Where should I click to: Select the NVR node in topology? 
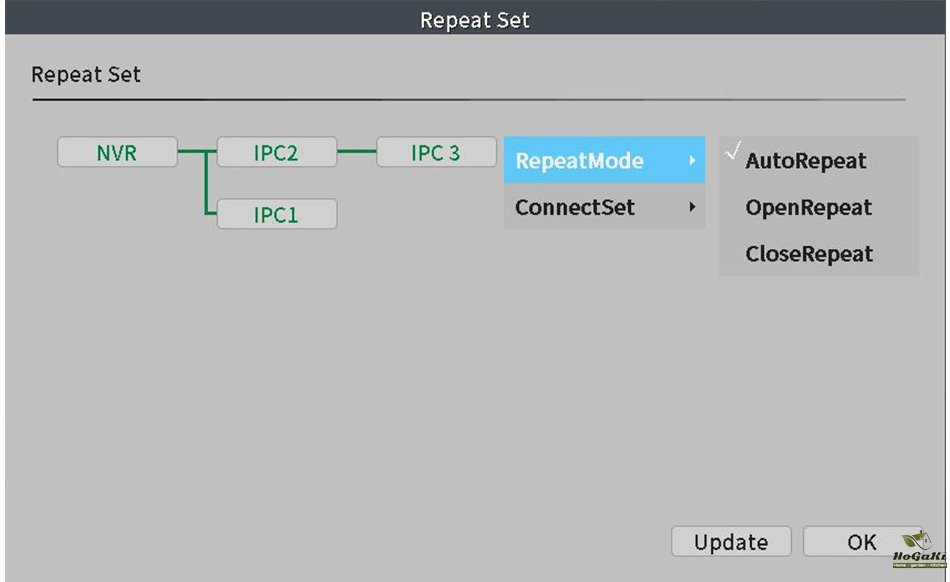point(117,153)
